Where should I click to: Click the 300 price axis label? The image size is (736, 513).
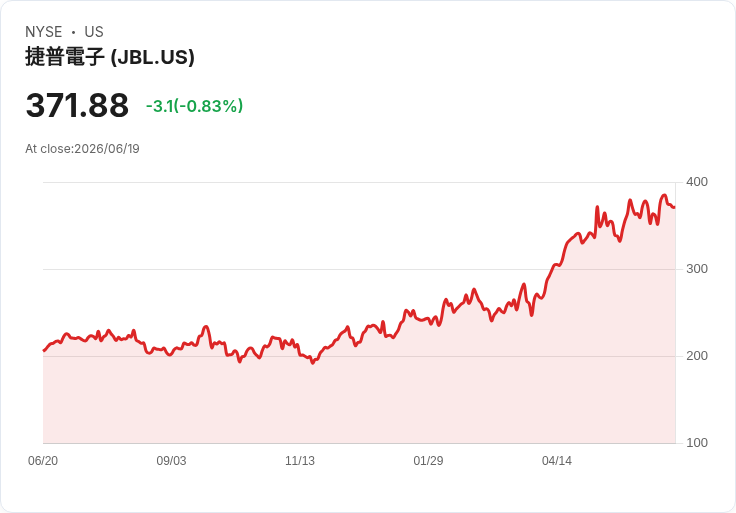click(697, 269)
